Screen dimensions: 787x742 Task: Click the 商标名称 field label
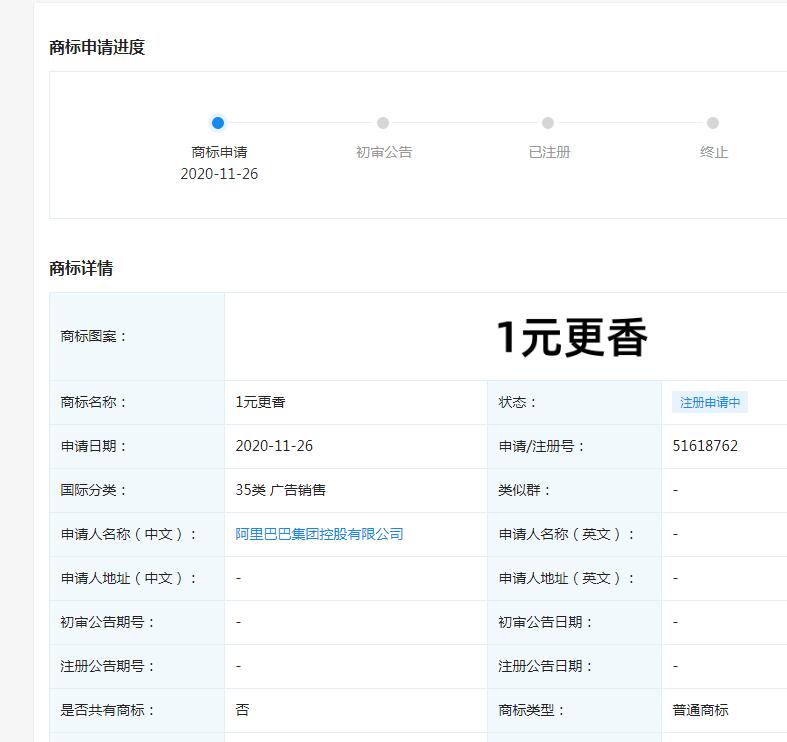pyautogui.click(x=93, y=402)
